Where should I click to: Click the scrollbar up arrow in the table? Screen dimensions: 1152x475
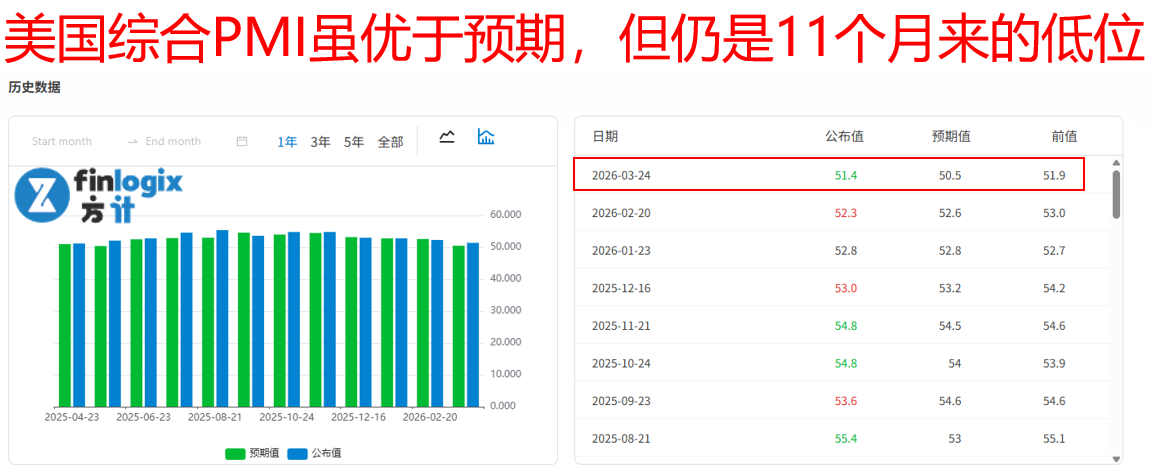pos(1116,163)
